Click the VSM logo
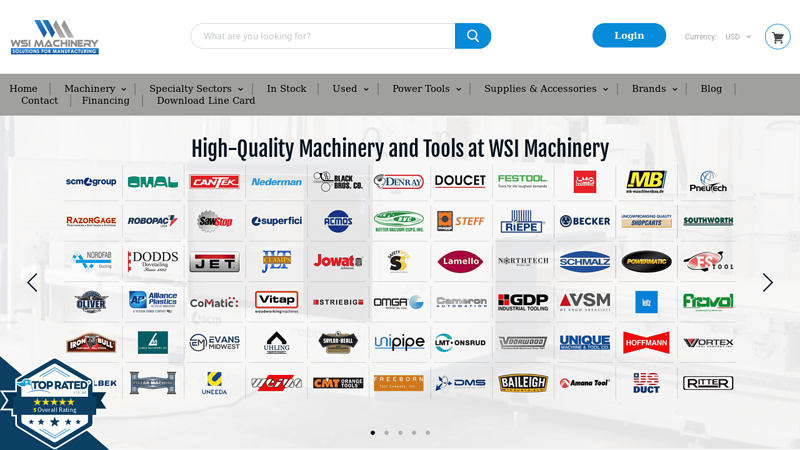The width and height of the screenshot is (800, 450). coord(585,302)
